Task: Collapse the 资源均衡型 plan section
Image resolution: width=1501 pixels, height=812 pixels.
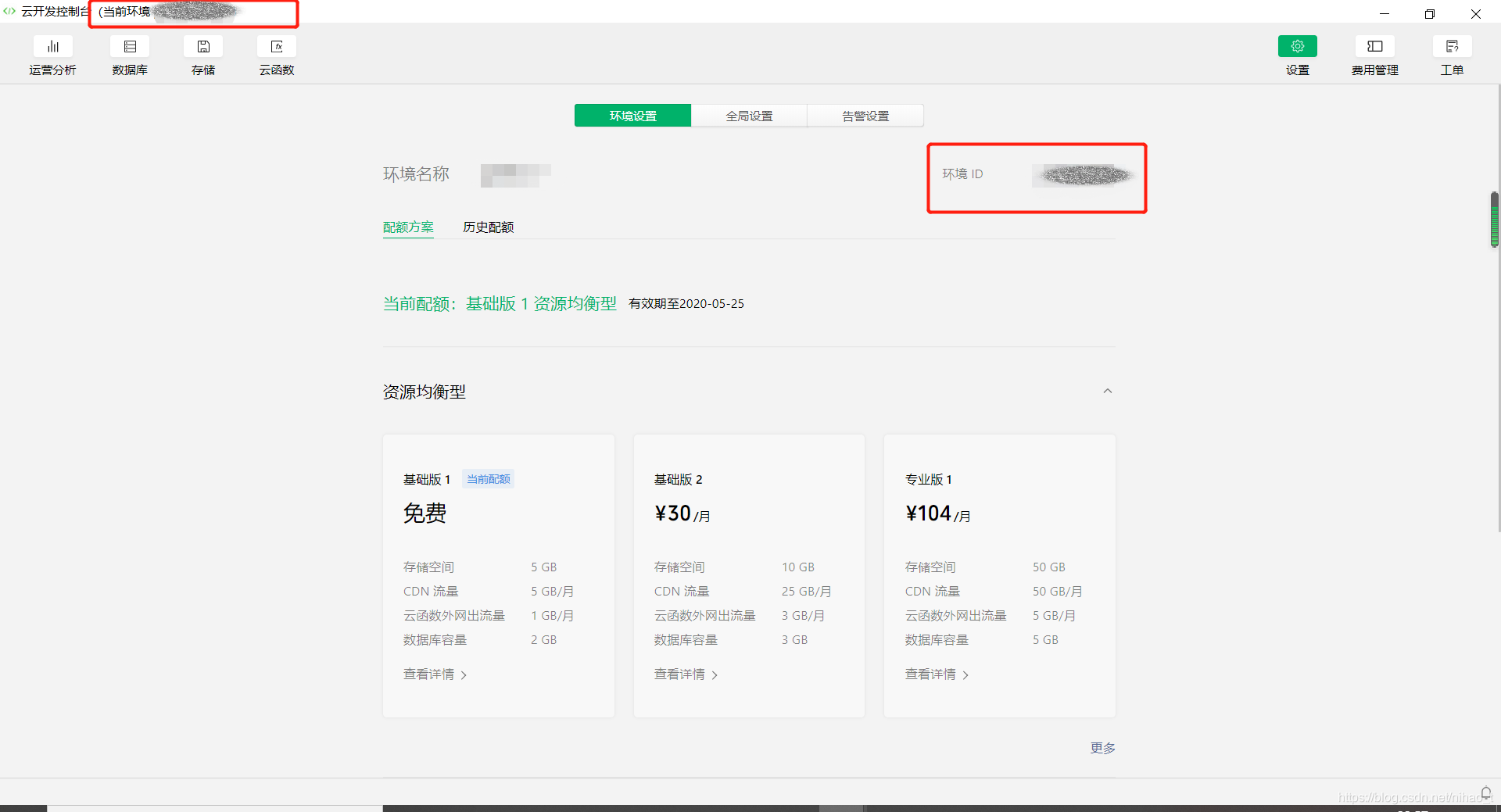Action: 1107,391
